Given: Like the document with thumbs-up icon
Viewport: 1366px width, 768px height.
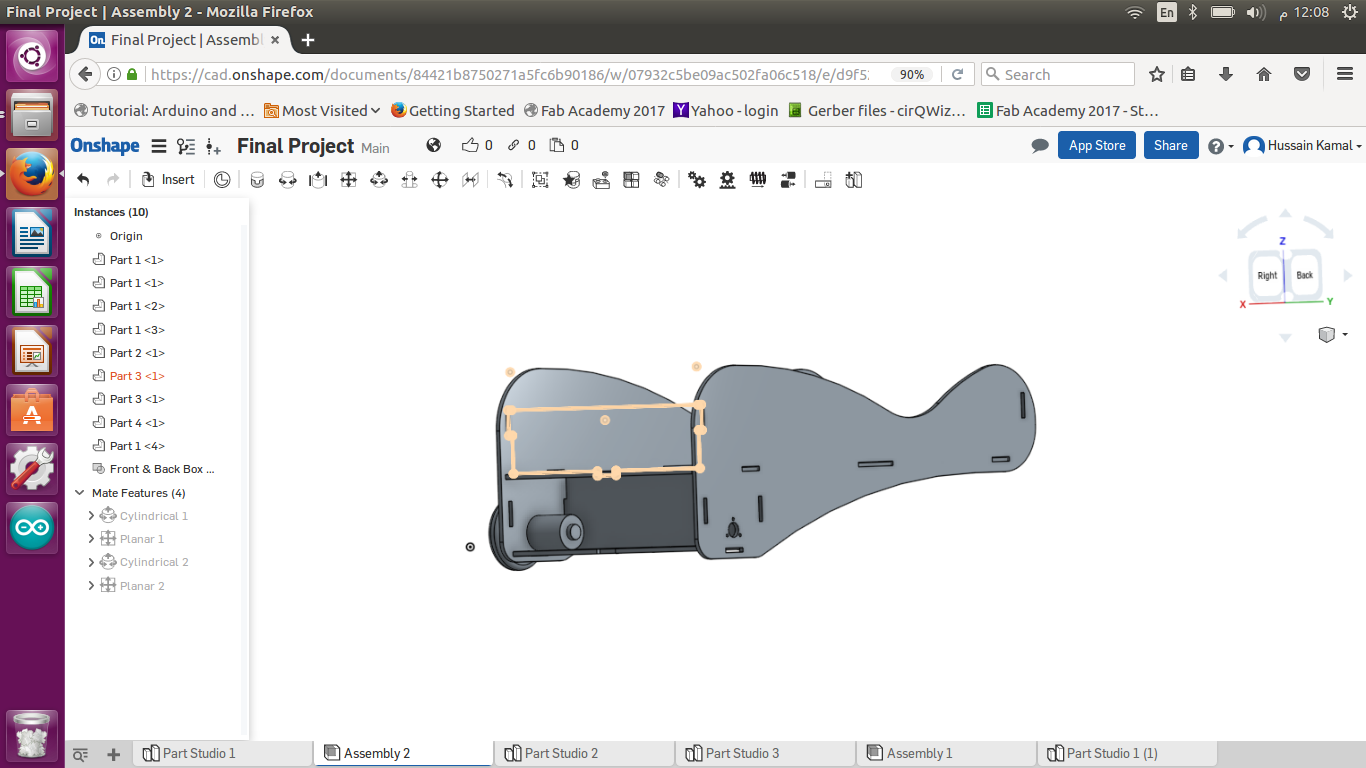Looking at the screenshot, I should click(470, 145).
